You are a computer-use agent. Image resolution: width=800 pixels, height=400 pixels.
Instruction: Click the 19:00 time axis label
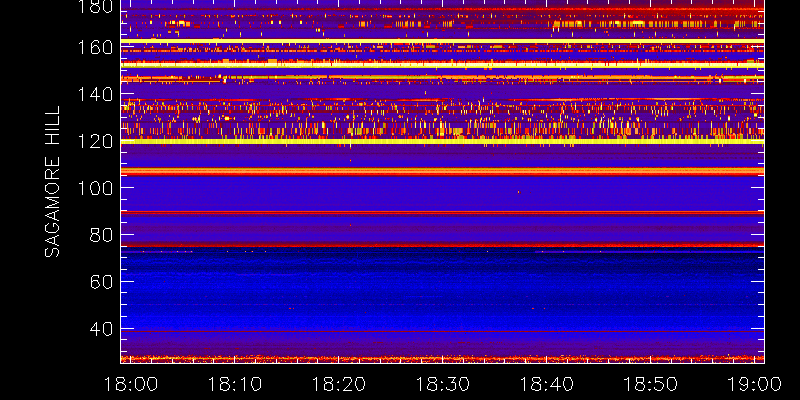pyautogui.click(x=755, y=384)
